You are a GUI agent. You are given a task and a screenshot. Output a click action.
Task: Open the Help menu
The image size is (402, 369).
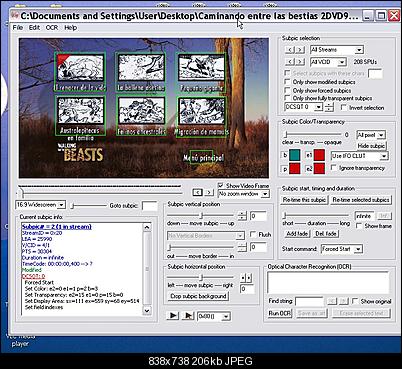click(71, 28)
